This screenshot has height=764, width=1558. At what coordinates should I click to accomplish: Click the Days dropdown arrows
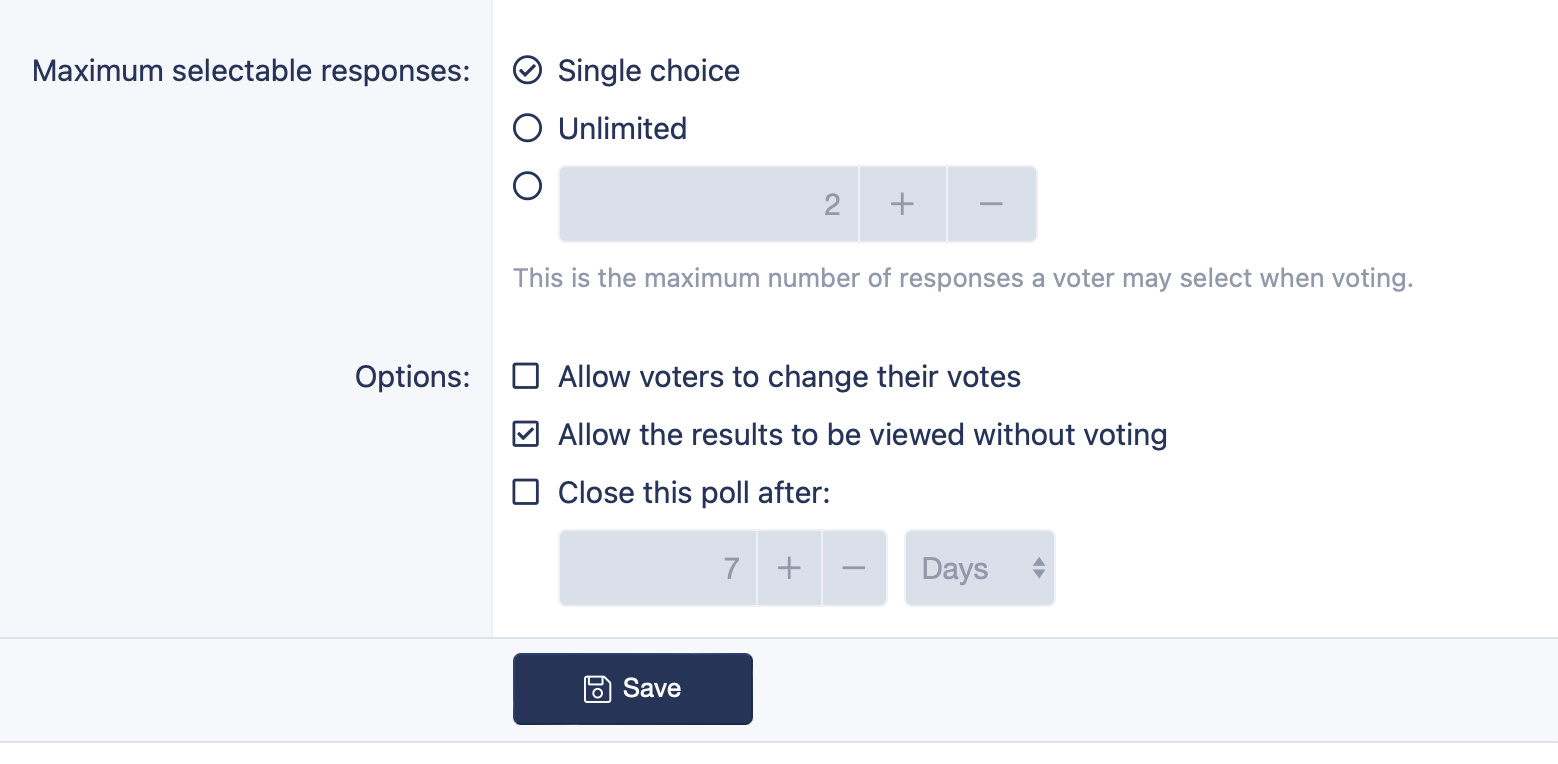pyautogui.click(x=1038, y=568)
